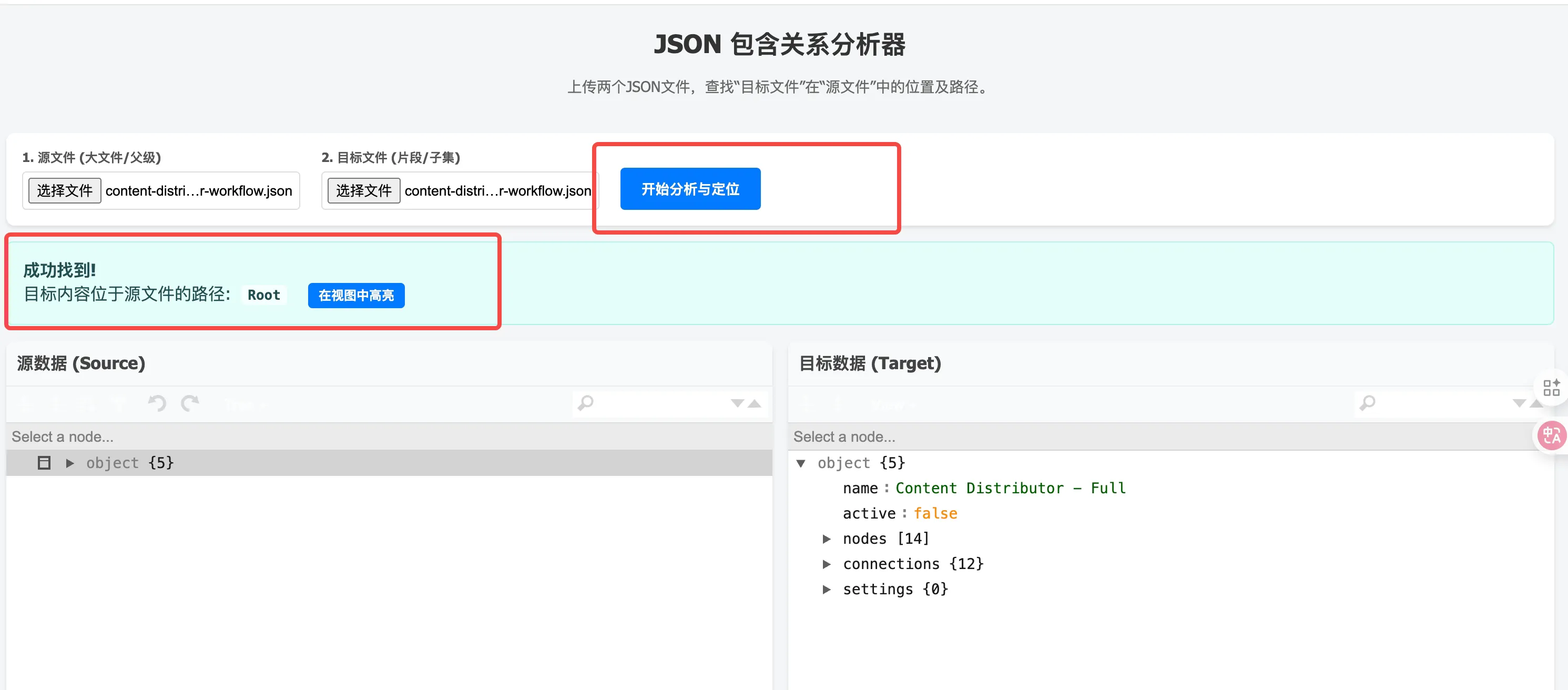
Task: Click the table view icon beside object {5} row
Action: coord(44,463)
